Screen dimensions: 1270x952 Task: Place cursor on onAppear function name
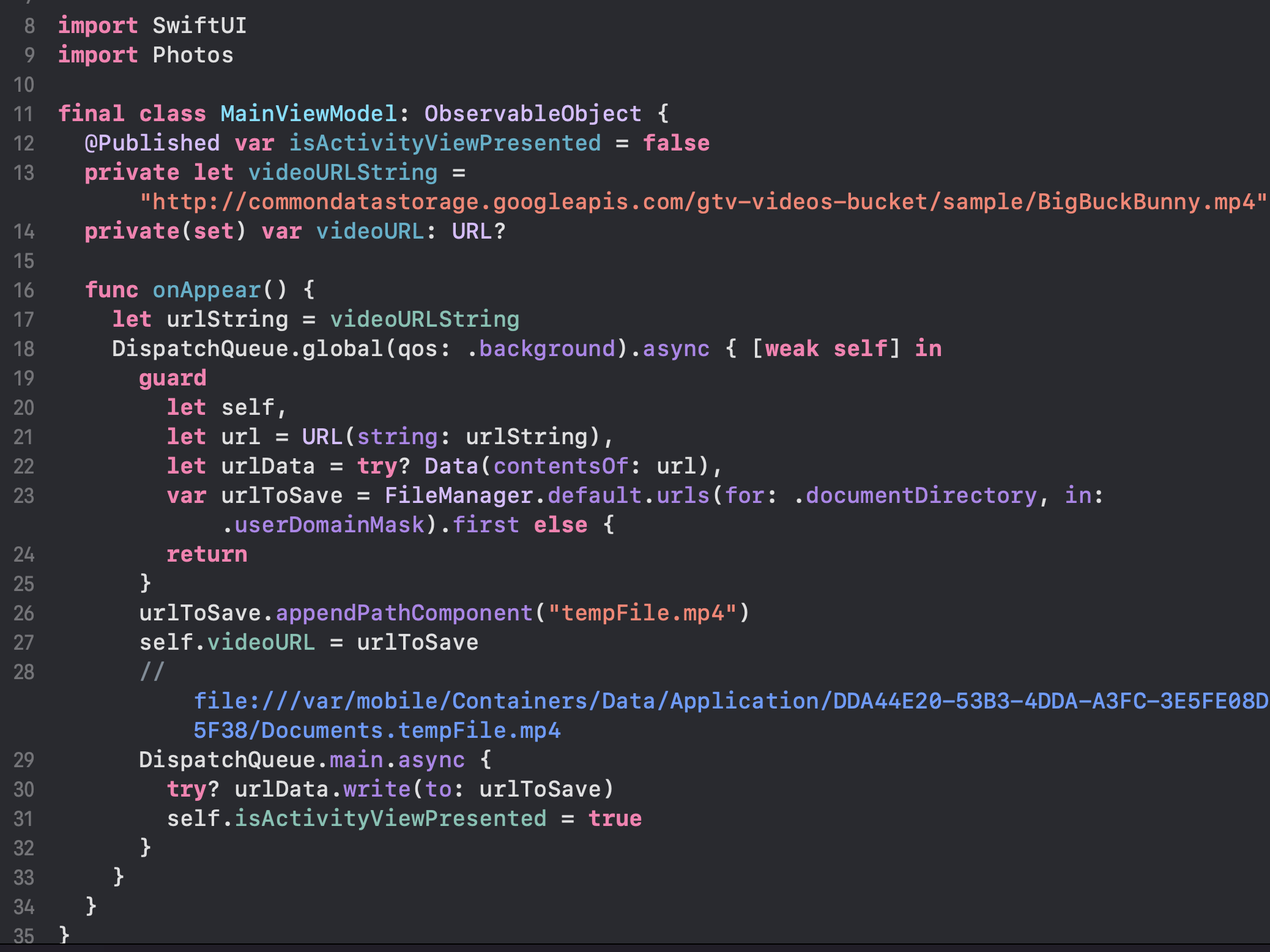(x=207, y=290)
